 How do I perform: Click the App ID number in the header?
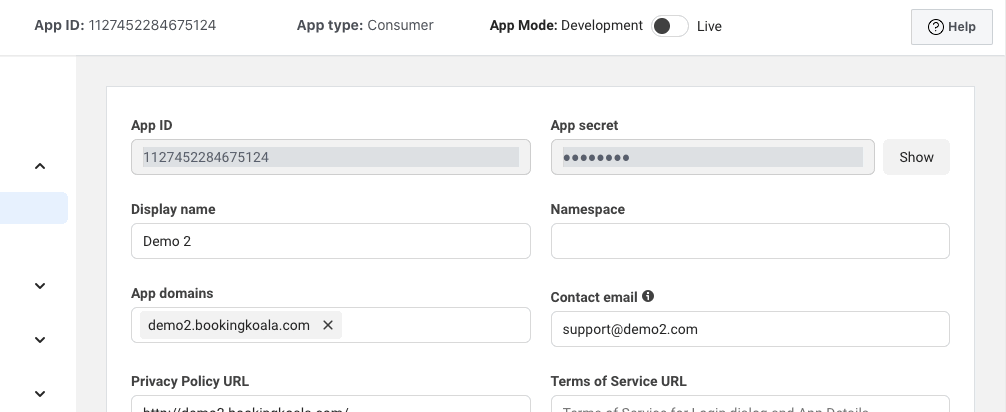pyautogui.click(x=152, y=25)
